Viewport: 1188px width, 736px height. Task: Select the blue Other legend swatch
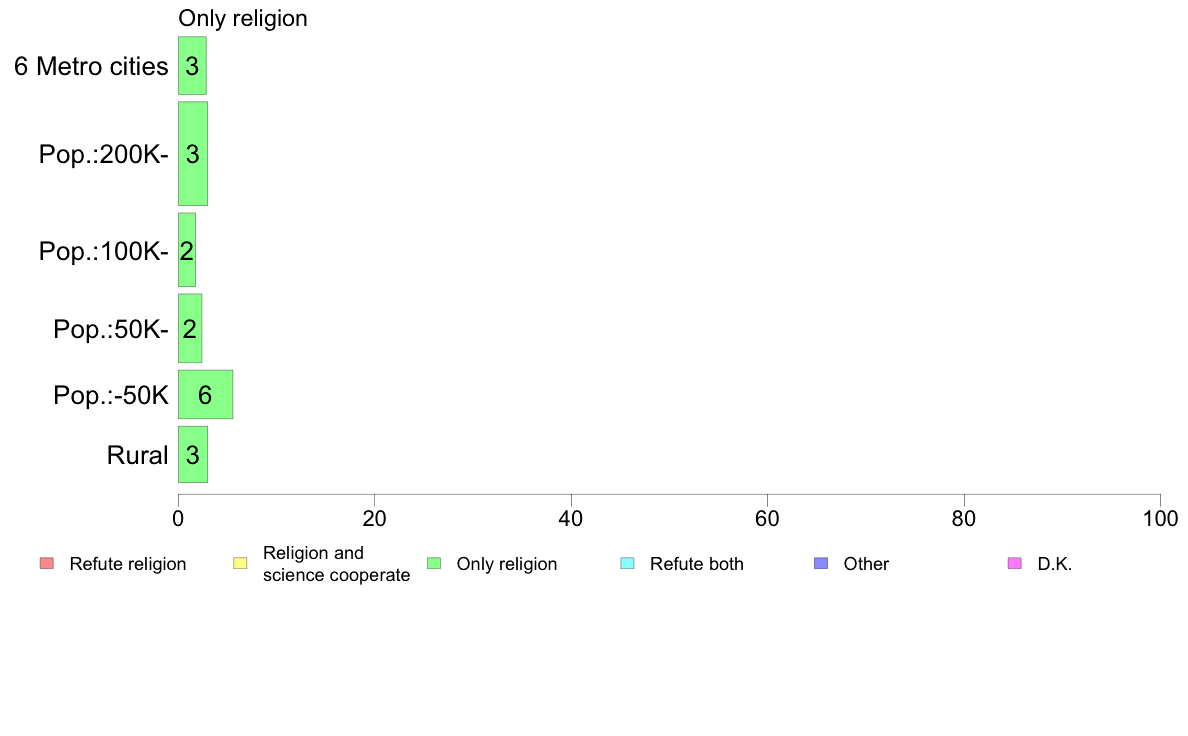click(821, 563)
